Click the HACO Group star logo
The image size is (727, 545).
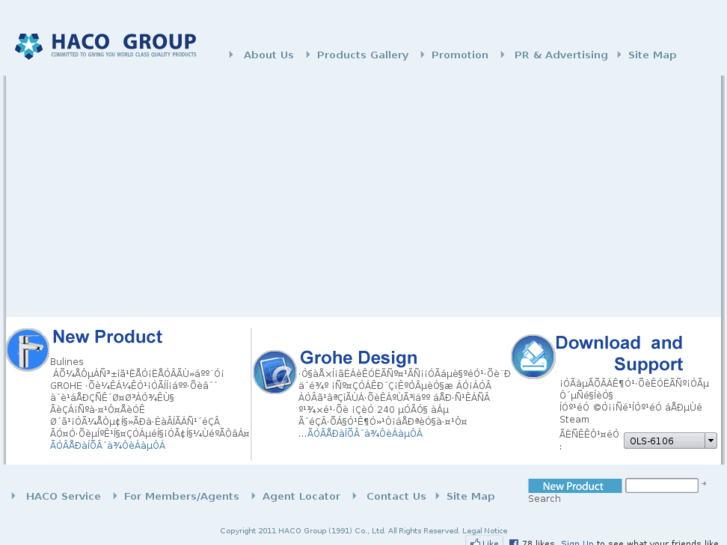point(29,46)
